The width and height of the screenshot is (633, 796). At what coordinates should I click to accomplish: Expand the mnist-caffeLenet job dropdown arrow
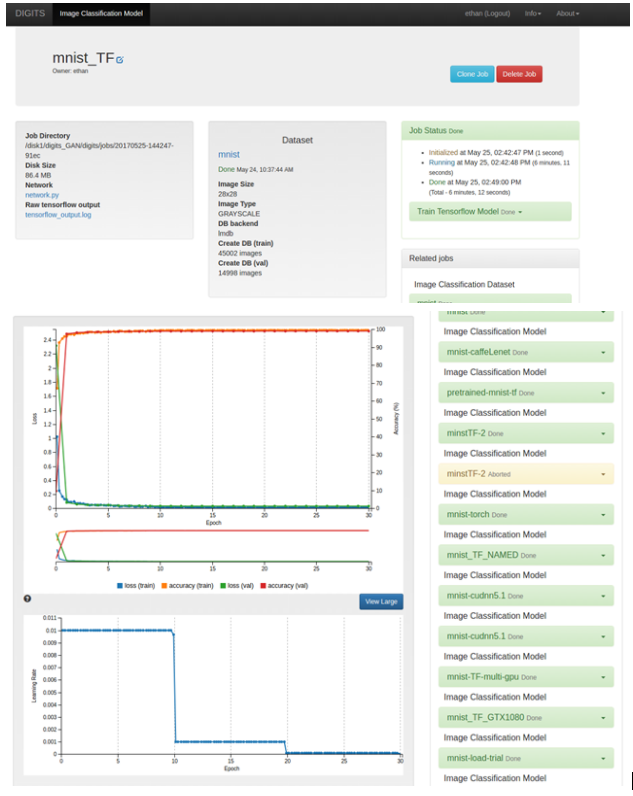[x=603, y=352]
